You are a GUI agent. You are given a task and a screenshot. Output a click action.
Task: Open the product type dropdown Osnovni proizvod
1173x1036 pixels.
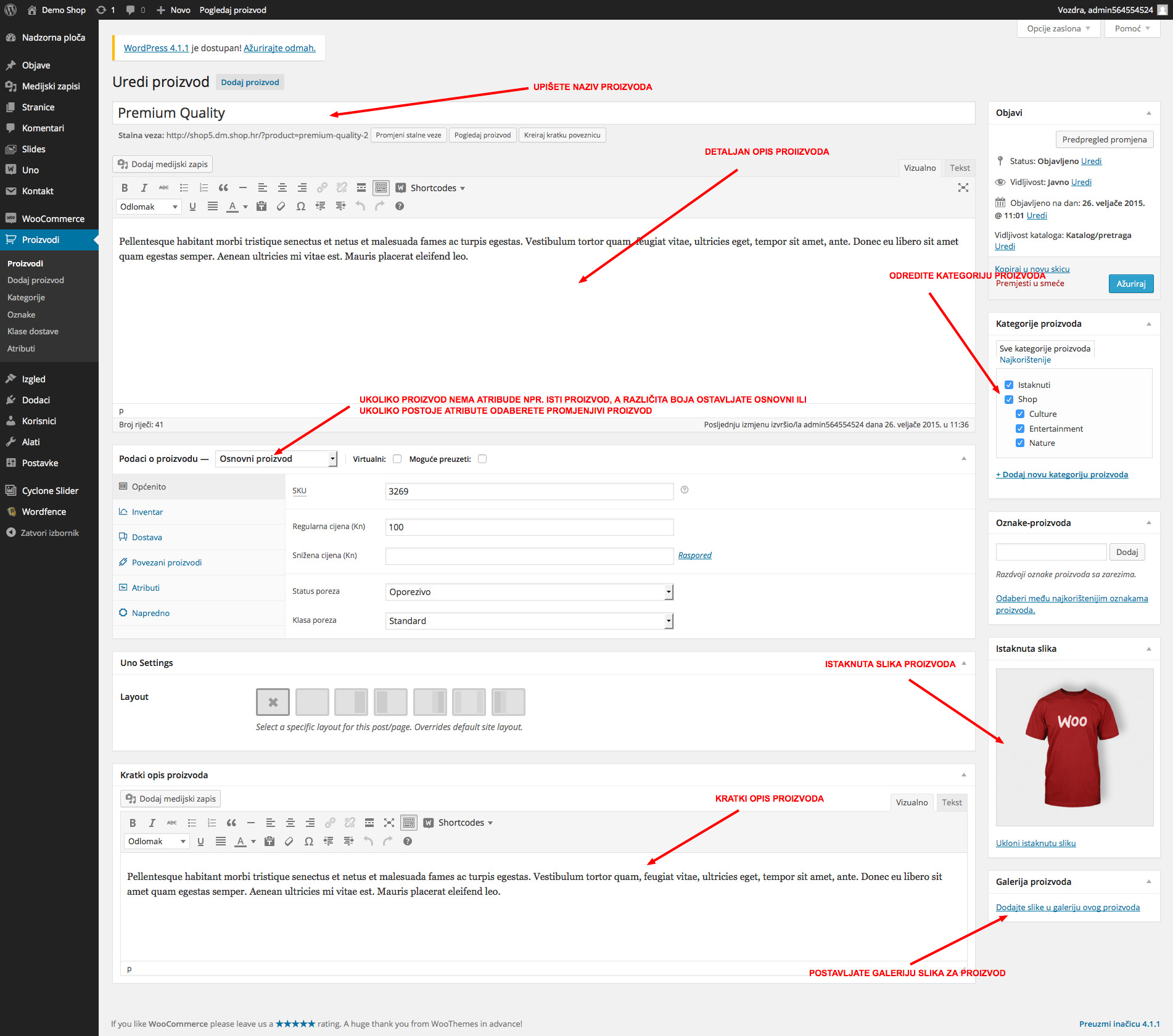tap(276, 459)
